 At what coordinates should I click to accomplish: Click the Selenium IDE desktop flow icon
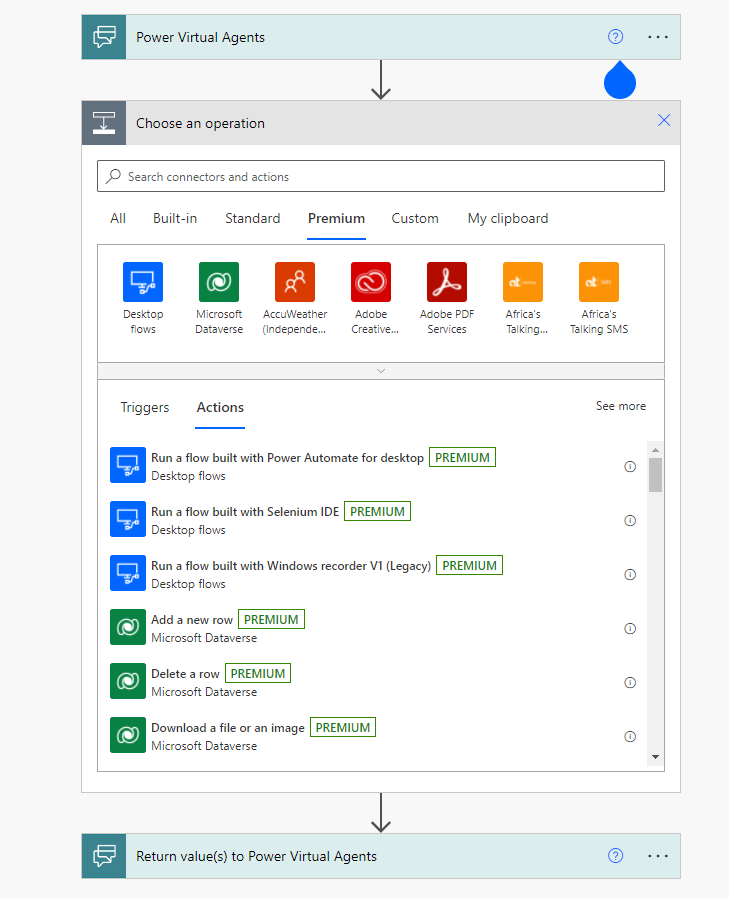(128, 519)
